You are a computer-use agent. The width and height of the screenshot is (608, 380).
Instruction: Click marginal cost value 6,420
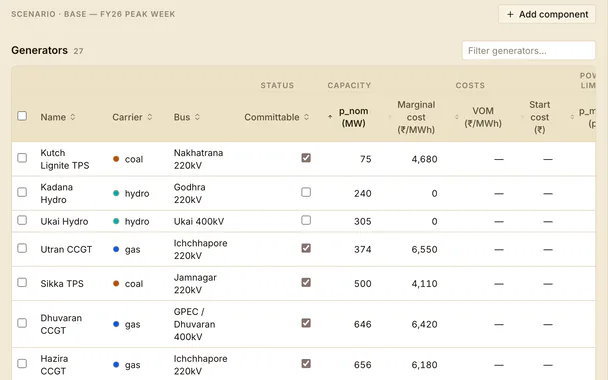tap(424, 324)
